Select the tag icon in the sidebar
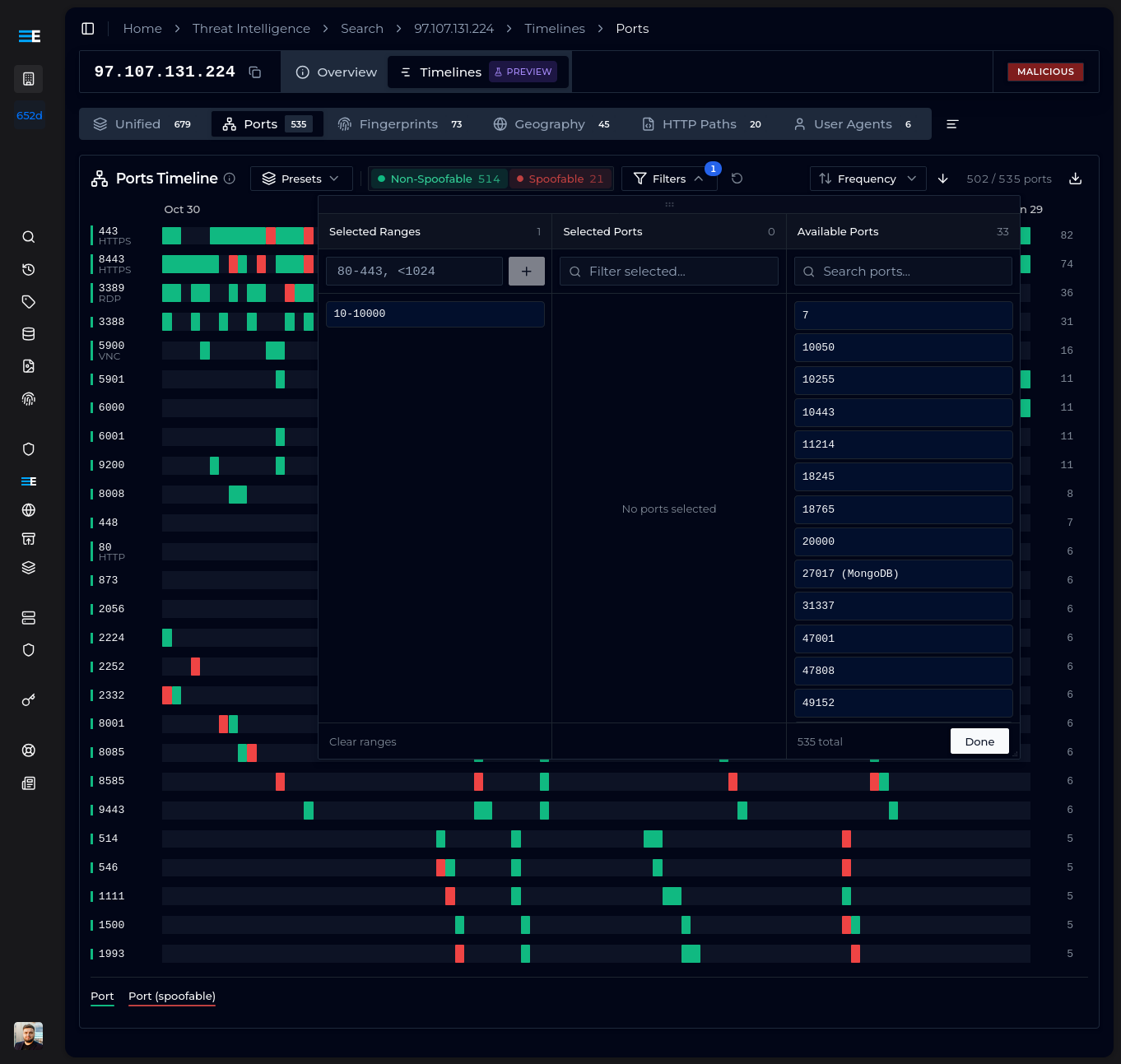The height and width of the screenshot is (1064, 1121). (x=28, y=301)
